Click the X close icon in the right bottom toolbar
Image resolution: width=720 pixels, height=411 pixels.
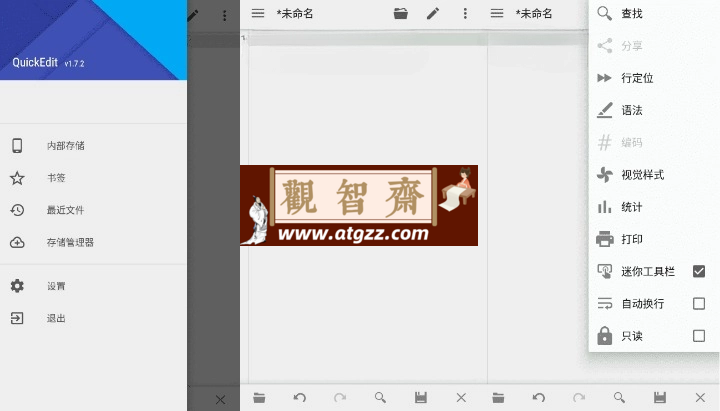(x=700, y=397)
